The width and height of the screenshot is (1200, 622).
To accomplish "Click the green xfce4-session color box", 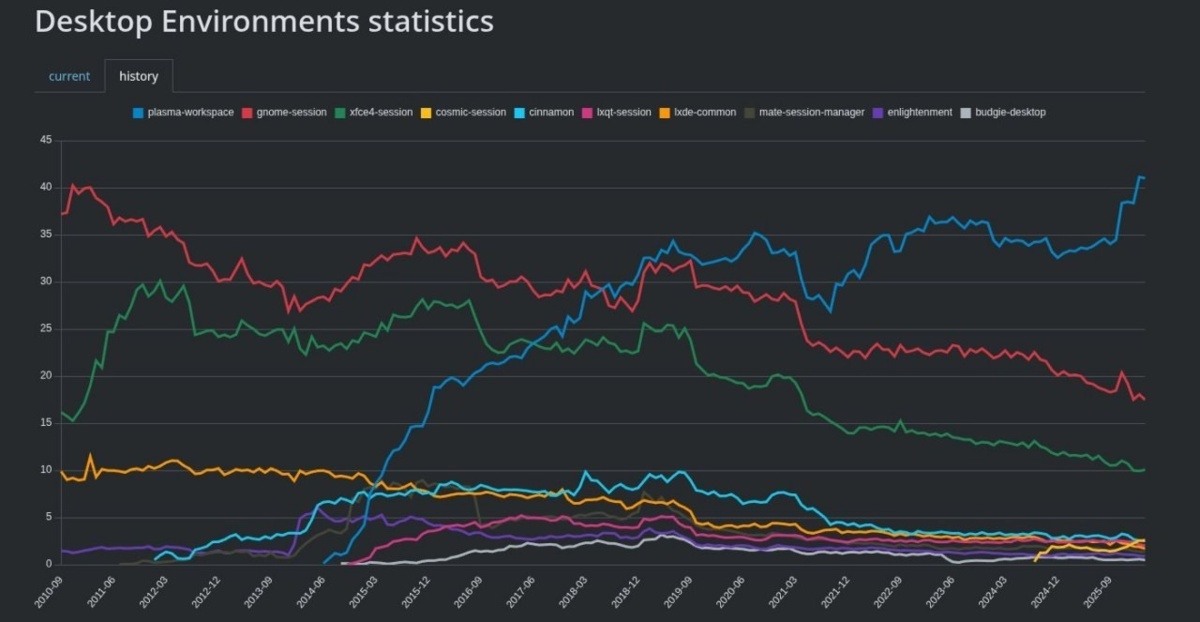I will [x=340, y=112].
